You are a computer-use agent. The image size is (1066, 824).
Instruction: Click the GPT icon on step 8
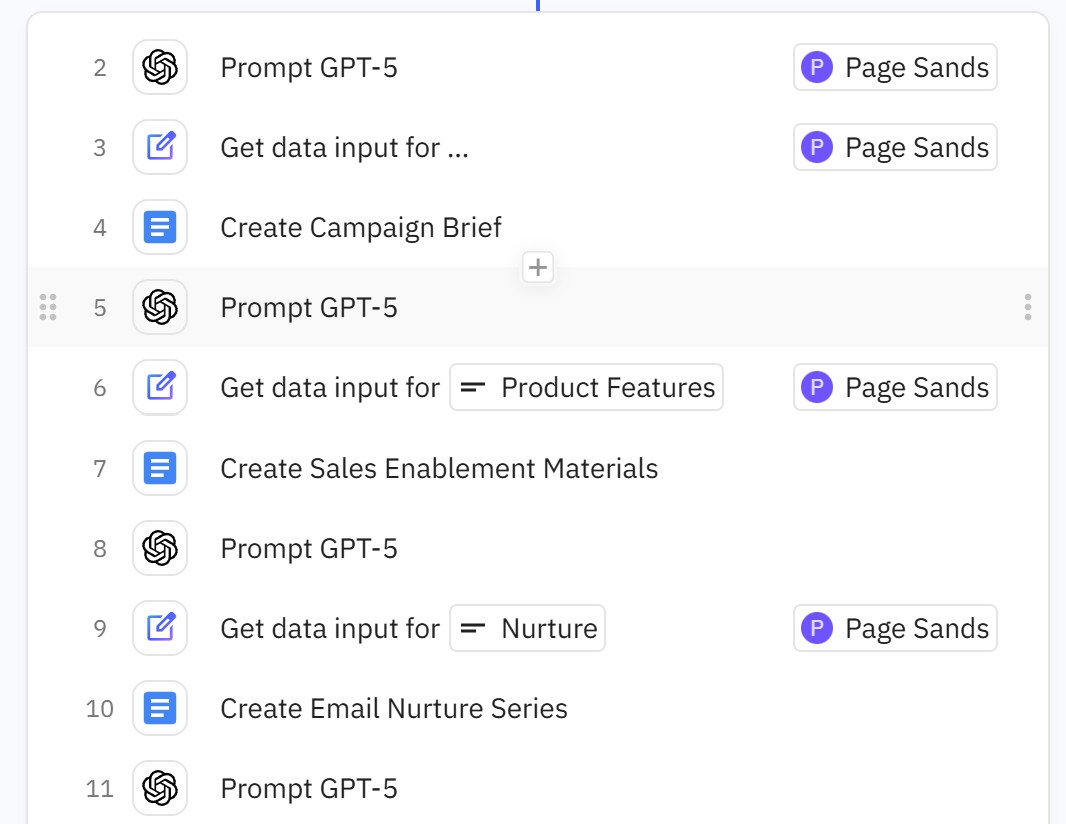coord(160,548)
